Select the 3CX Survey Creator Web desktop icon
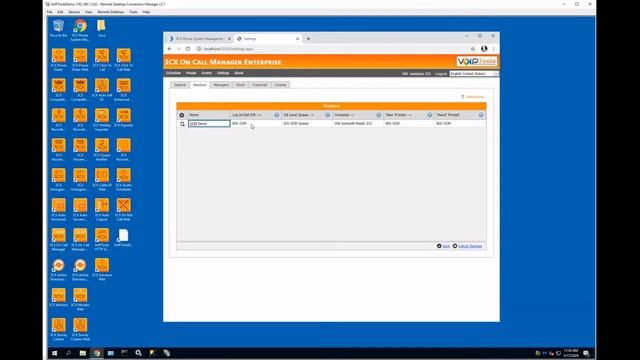Viewport: 640px width, 360px height. [80, 329]
